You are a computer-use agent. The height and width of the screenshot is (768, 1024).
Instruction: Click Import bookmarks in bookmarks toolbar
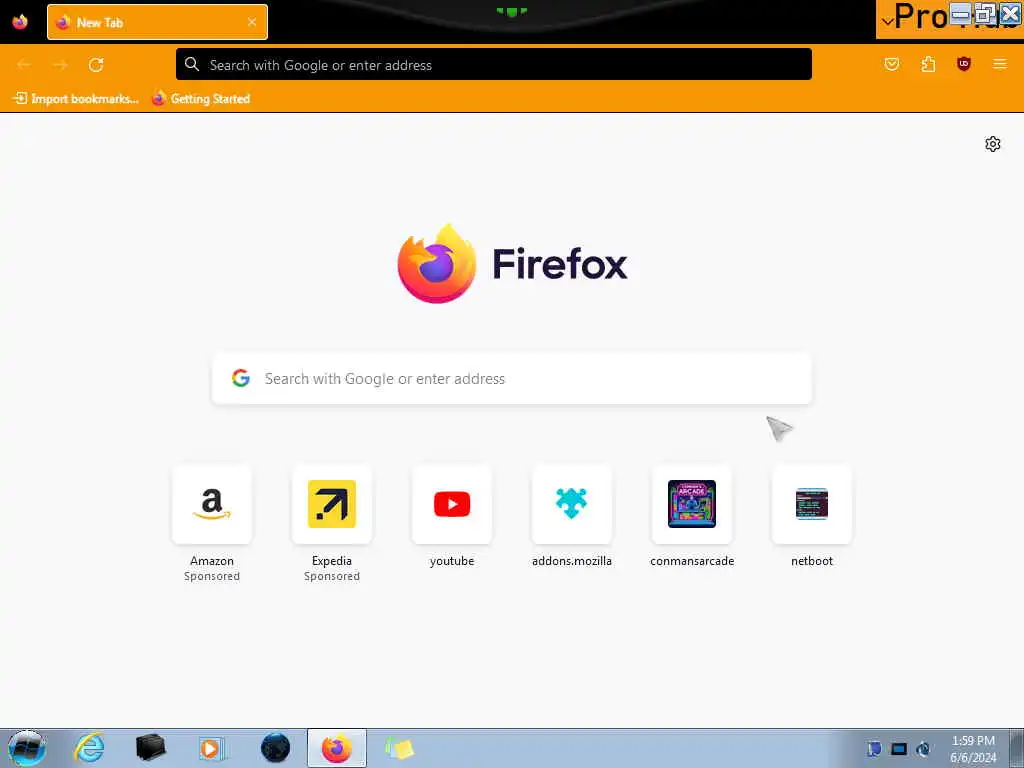point(76,99)
